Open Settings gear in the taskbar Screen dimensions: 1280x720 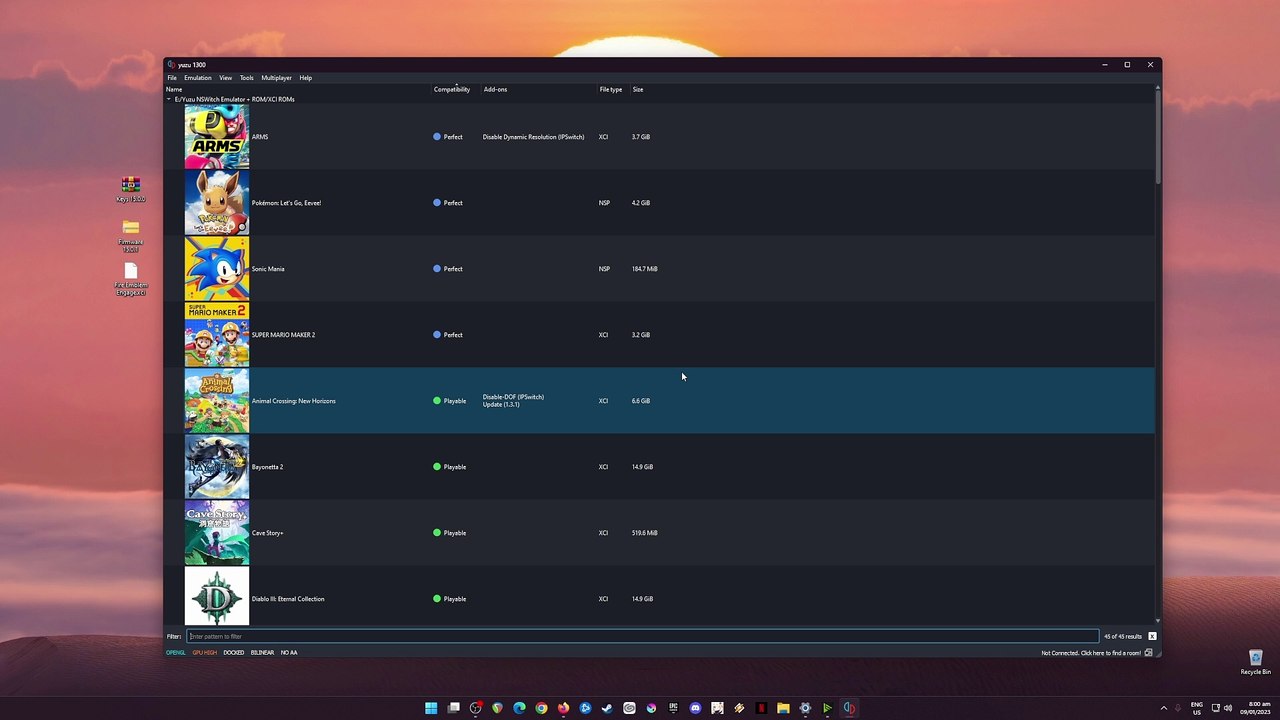805,708
